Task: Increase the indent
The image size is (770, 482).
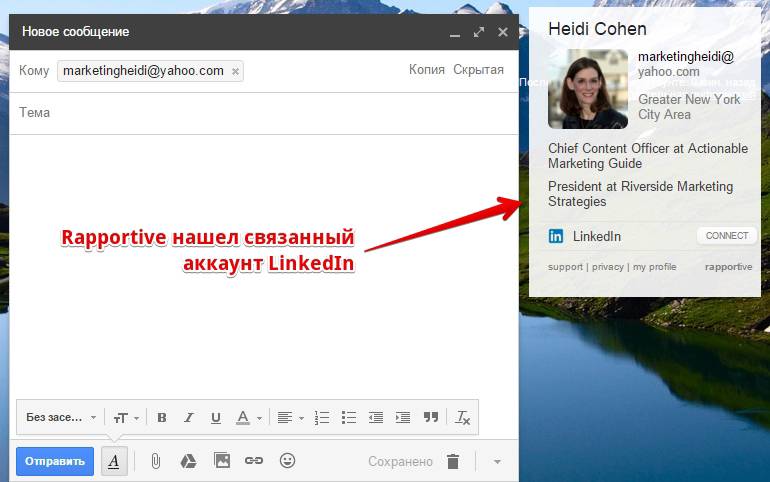Action: pos(403,418)
